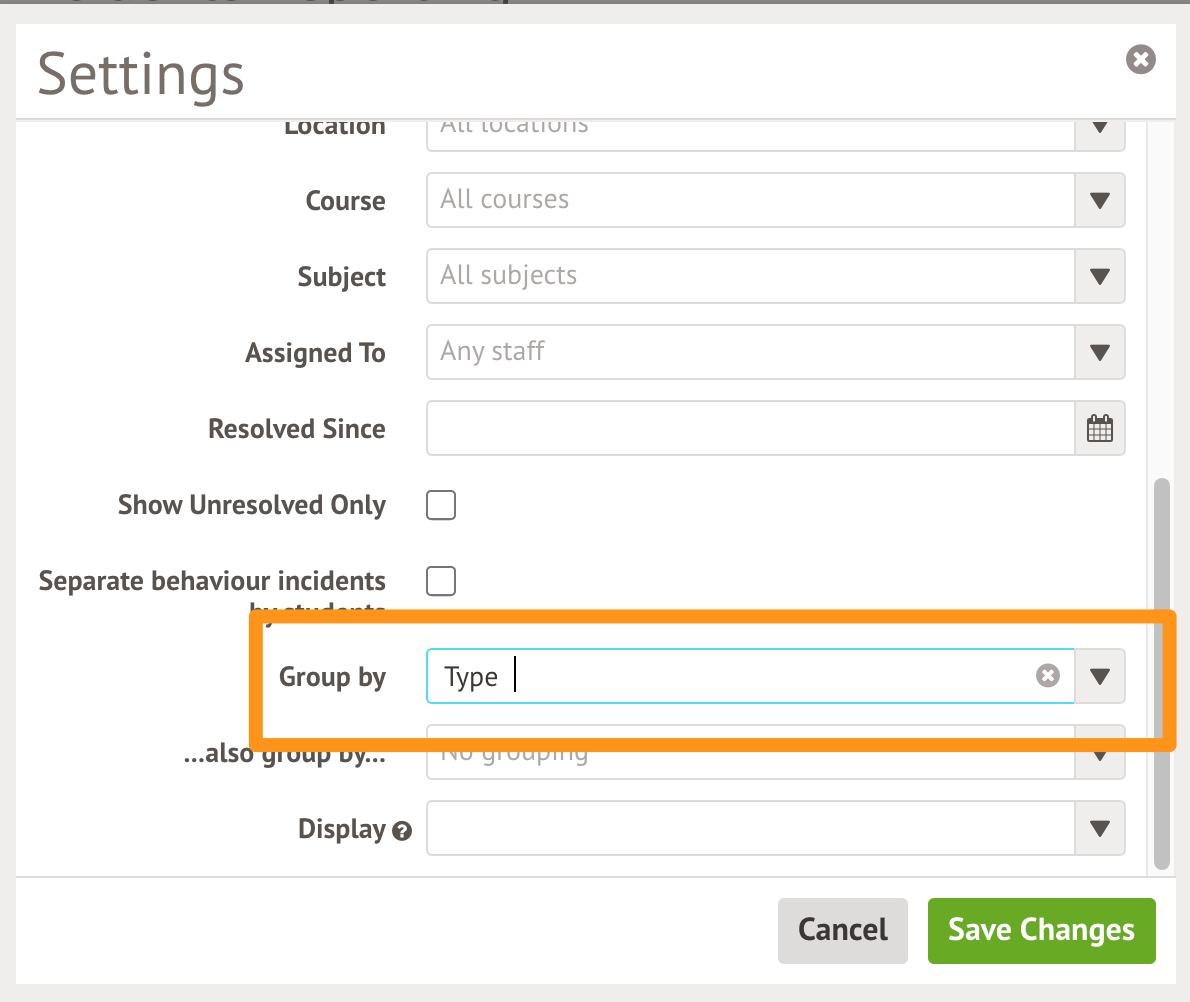Expand the Course dropdown arrow
Screen dimensions: 1190x1002
[x=1100, y=201]
